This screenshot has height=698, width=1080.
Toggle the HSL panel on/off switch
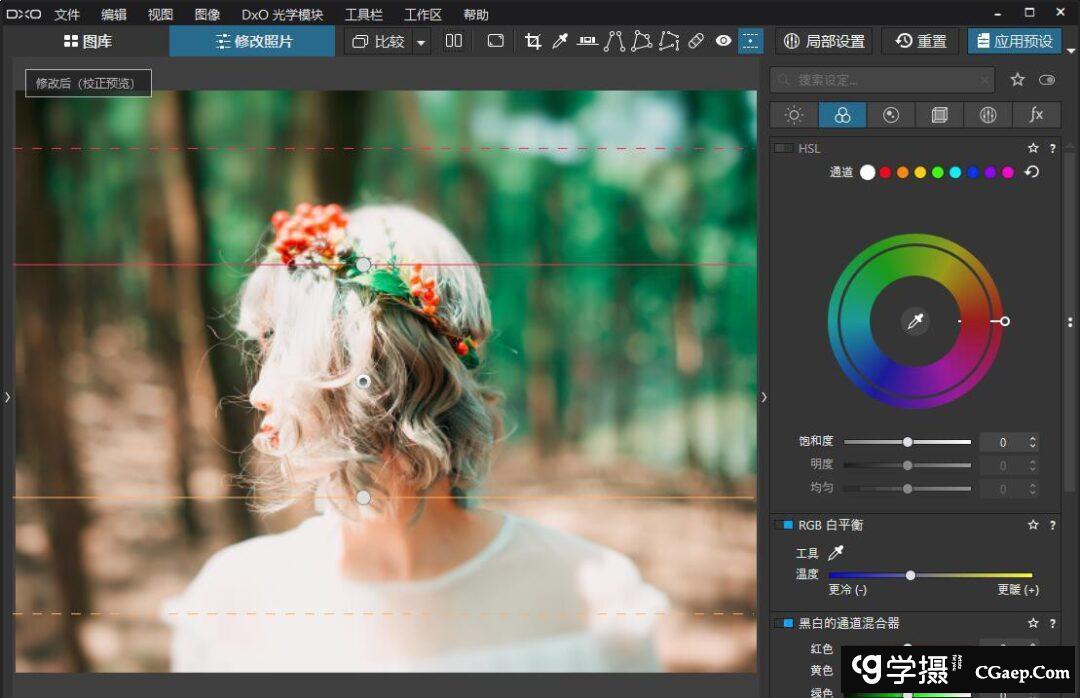point(784,148)
